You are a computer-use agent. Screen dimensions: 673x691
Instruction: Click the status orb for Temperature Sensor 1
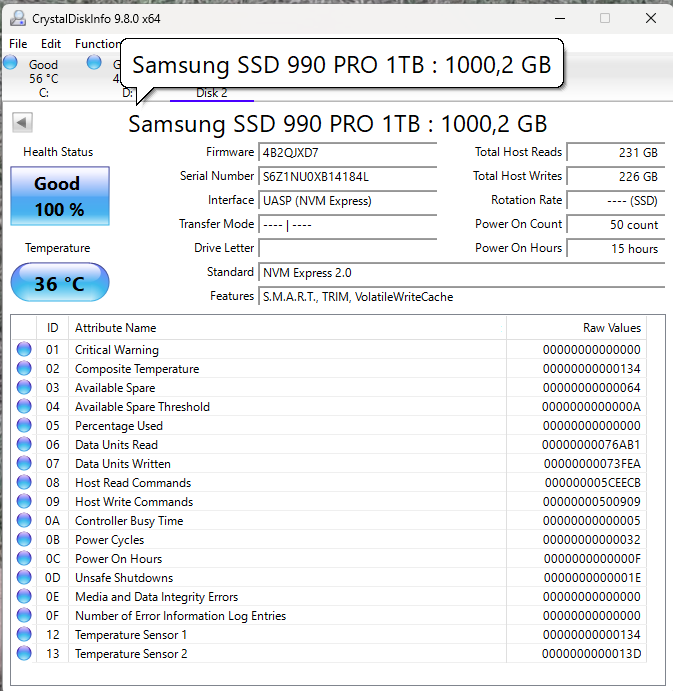click(x=24, y=635)
